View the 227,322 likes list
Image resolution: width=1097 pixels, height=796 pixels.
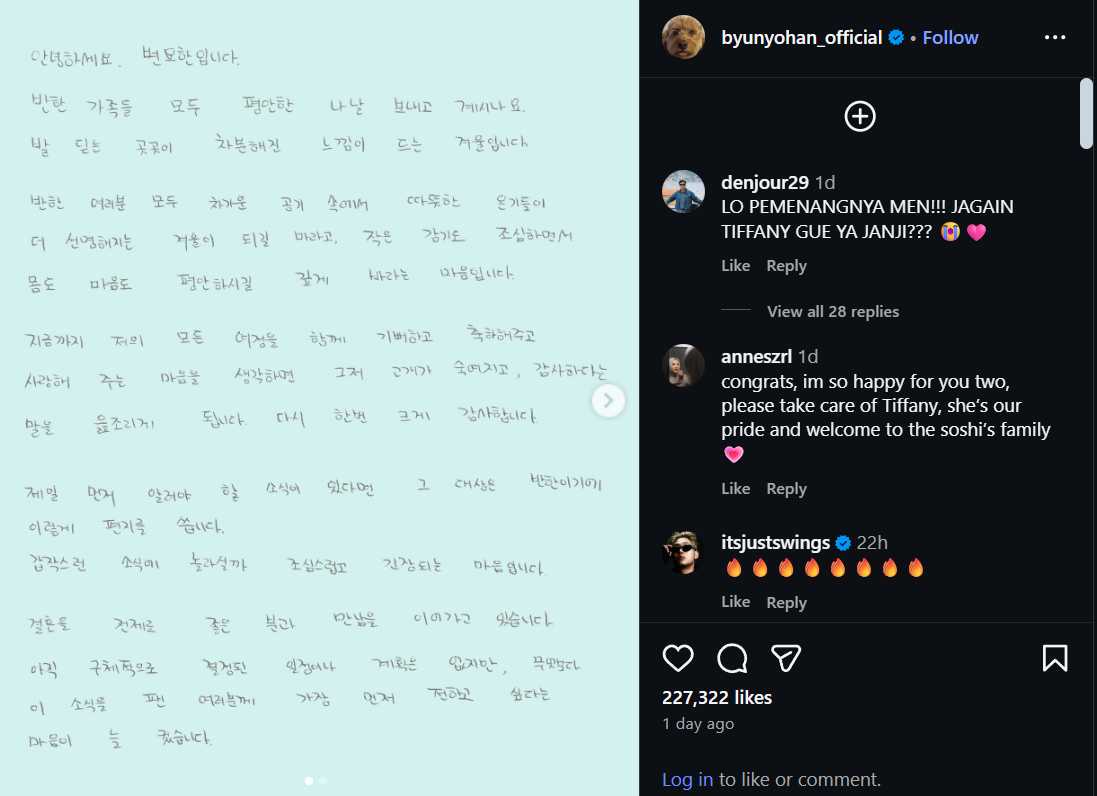pyautogui.click(x=716, y=697)
